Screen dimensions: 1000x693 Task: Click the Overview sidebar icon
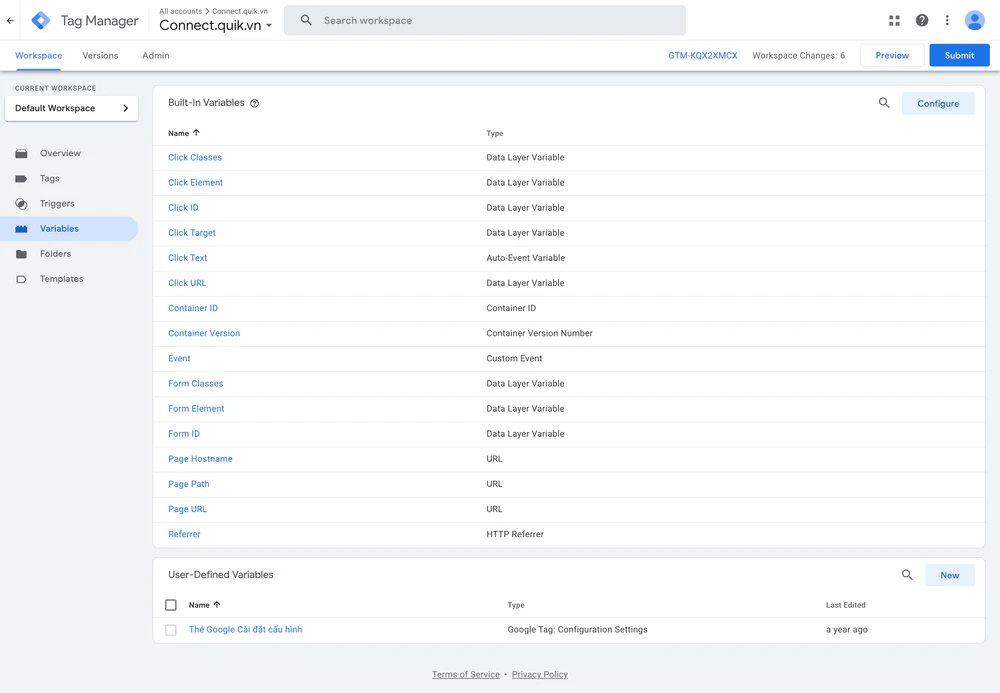[x=21, y=154]
